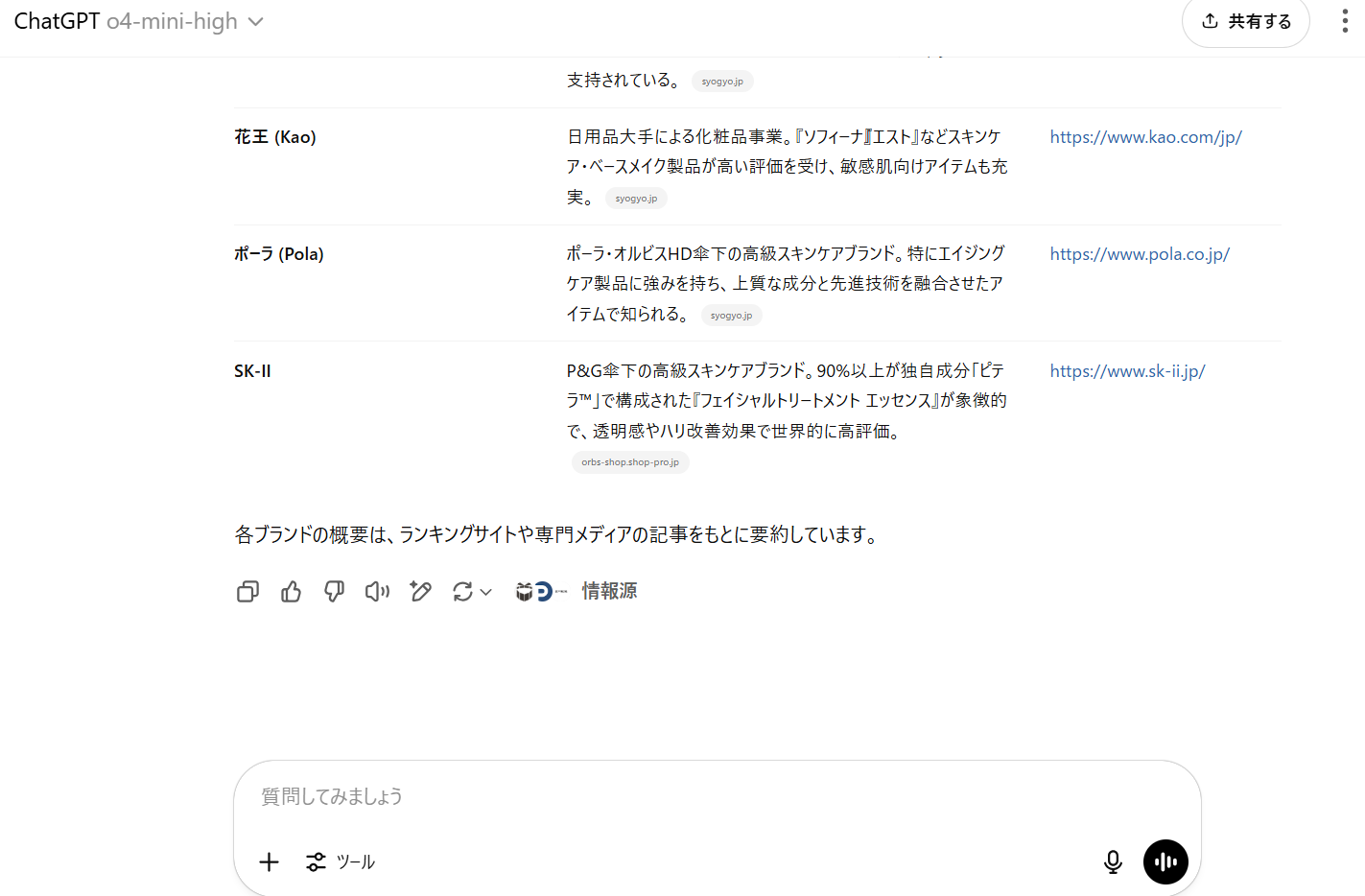1365x896 pixels.
Task: Open the syogyo.jp citation chip under Pola
Action: tap(731, 315)
